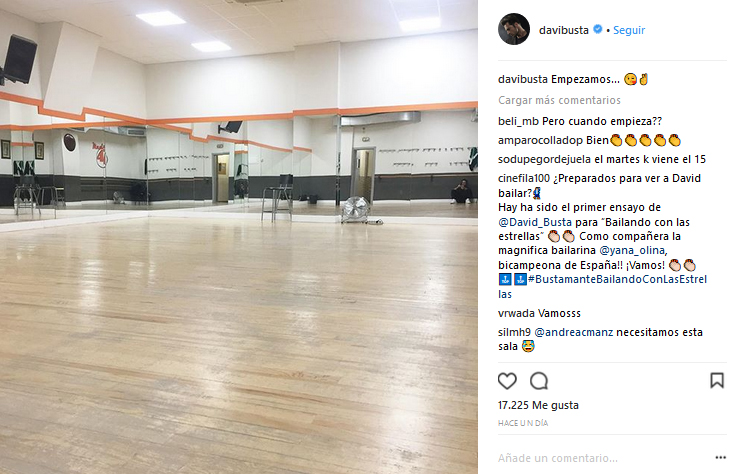Open the @yana_olina mention

tap(632, 251)
